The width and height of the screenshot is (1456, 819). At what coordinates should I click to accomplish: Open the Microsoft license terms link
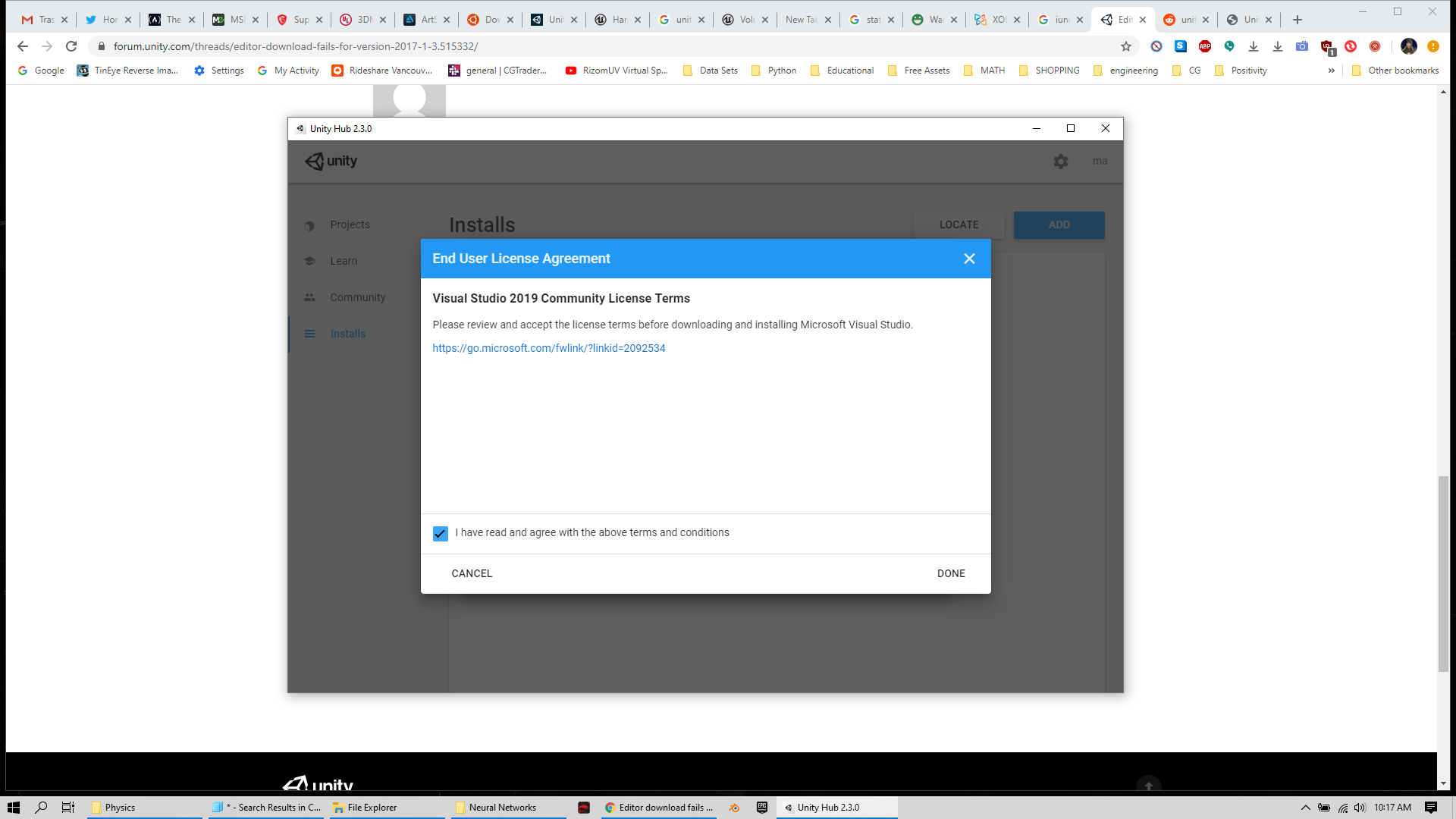click(x=548, y=348)
